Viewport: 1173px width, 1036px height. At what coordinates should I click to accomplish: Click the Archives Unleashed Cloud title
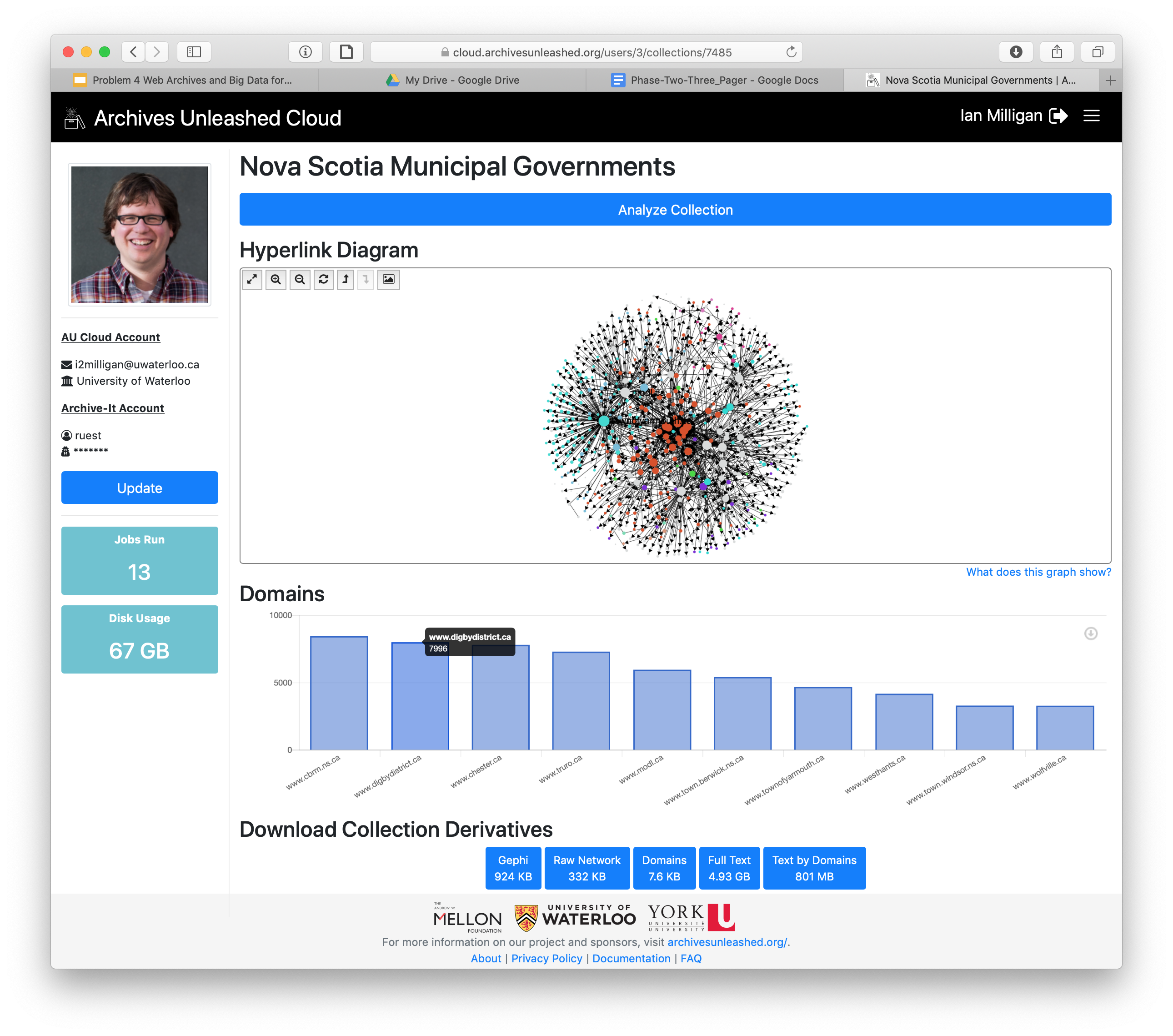tap(217, 118)
